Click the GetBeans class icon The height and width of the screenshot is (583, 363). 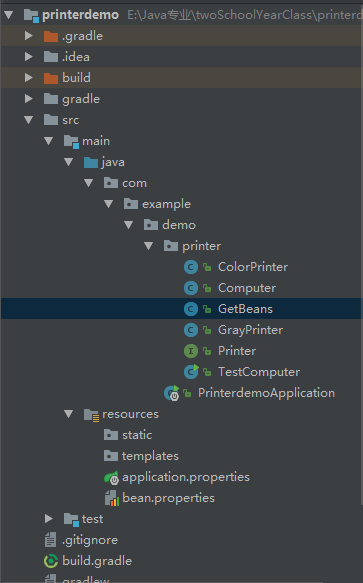(191, 309)
